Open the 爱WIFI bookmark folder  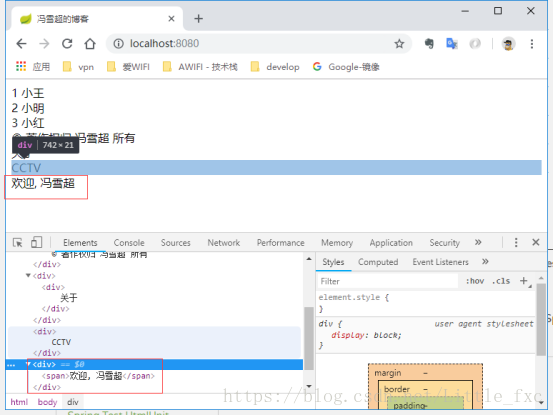tap(128, 67)
